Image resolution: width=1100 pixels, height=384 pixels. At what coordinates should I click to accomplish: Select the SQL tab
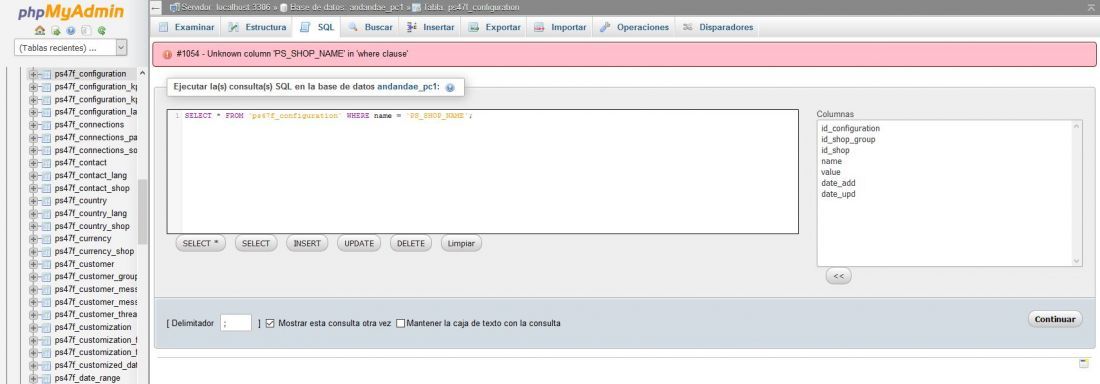point(317,27)
